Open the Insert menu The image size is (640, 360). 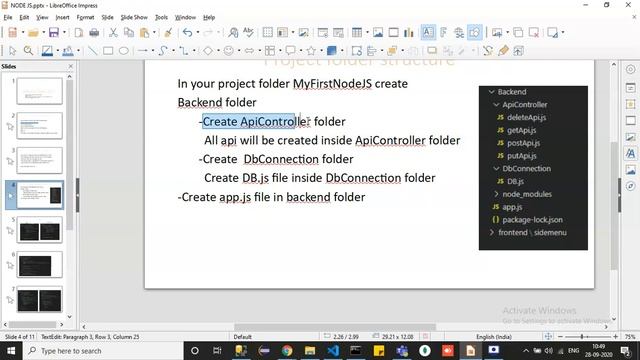62,17
